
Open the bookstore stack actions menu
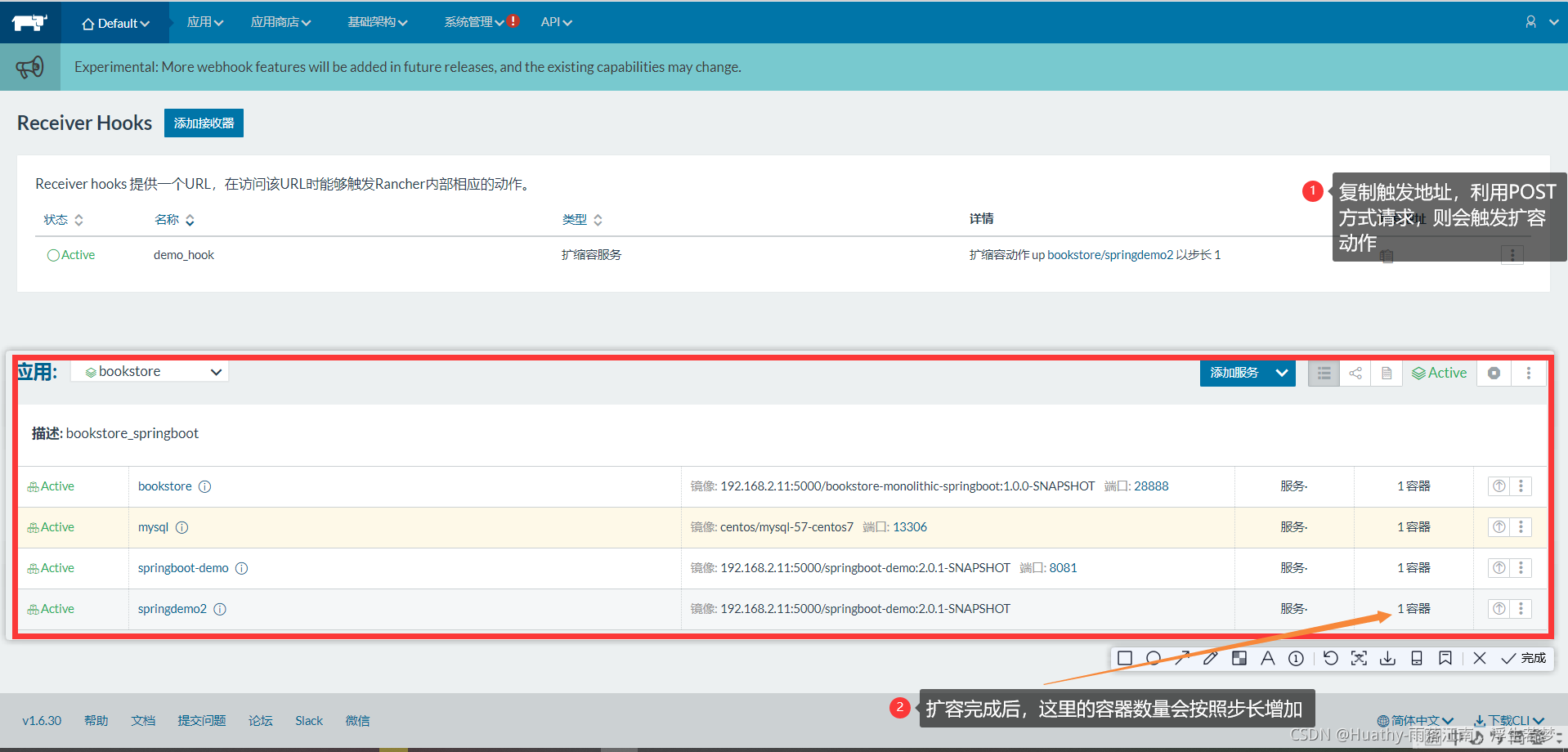(1529, 373)
